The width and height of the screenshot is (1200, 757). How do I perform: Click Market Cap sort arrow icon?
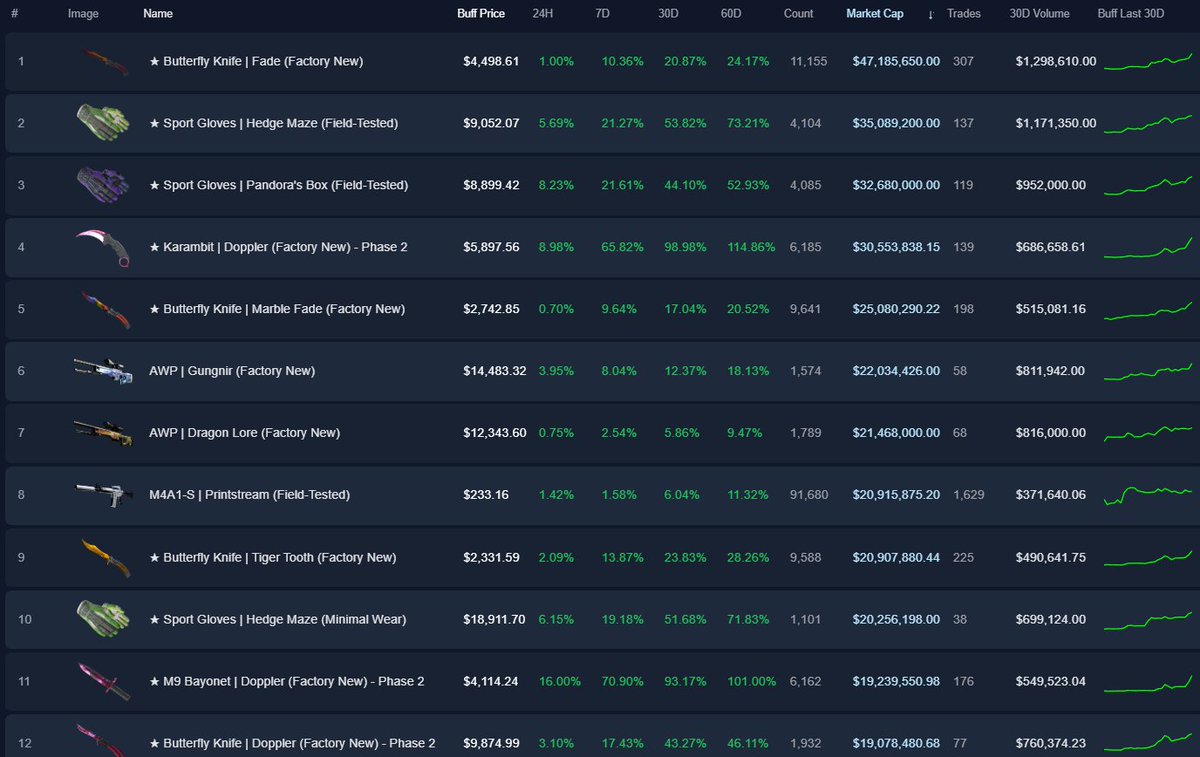pyautogui.click(x=931, y=14)
